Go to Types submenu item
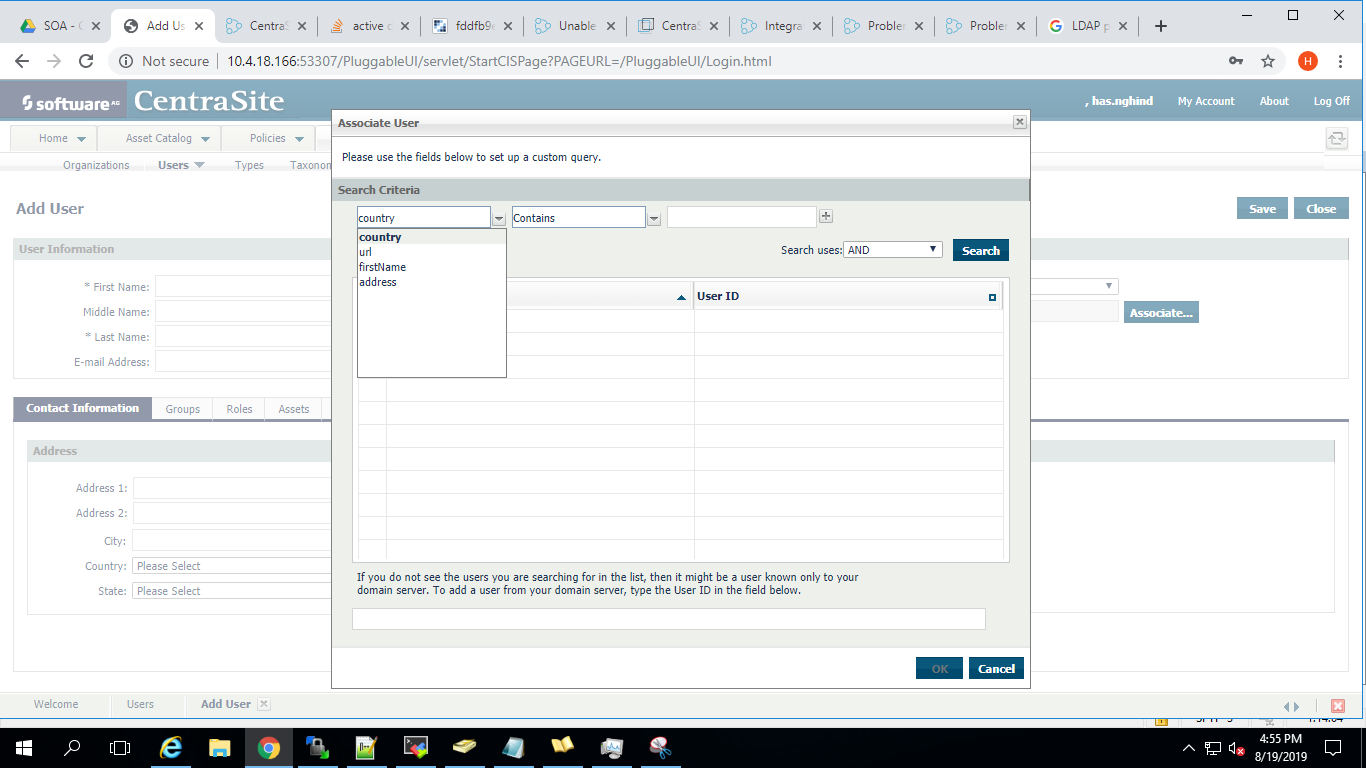The width and height of the screenshot is (1366, 768). click(249, 165)
